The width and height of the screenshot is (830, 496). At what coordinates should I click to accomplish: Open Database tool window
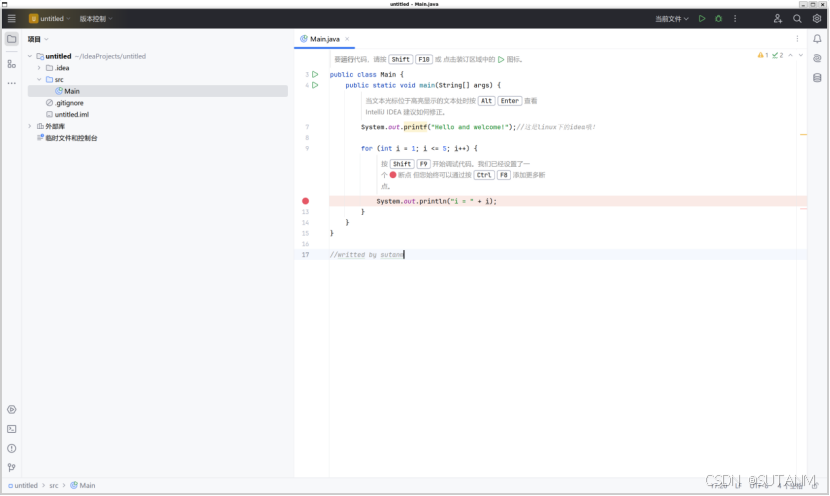pos(817,78)
